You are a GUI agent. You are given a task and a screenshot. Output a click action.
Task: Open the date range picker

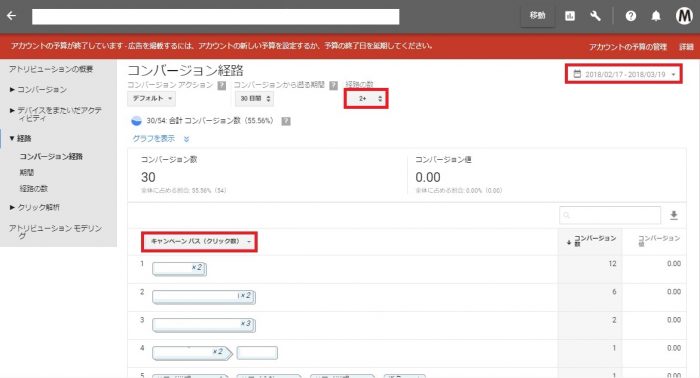point(624,74)
